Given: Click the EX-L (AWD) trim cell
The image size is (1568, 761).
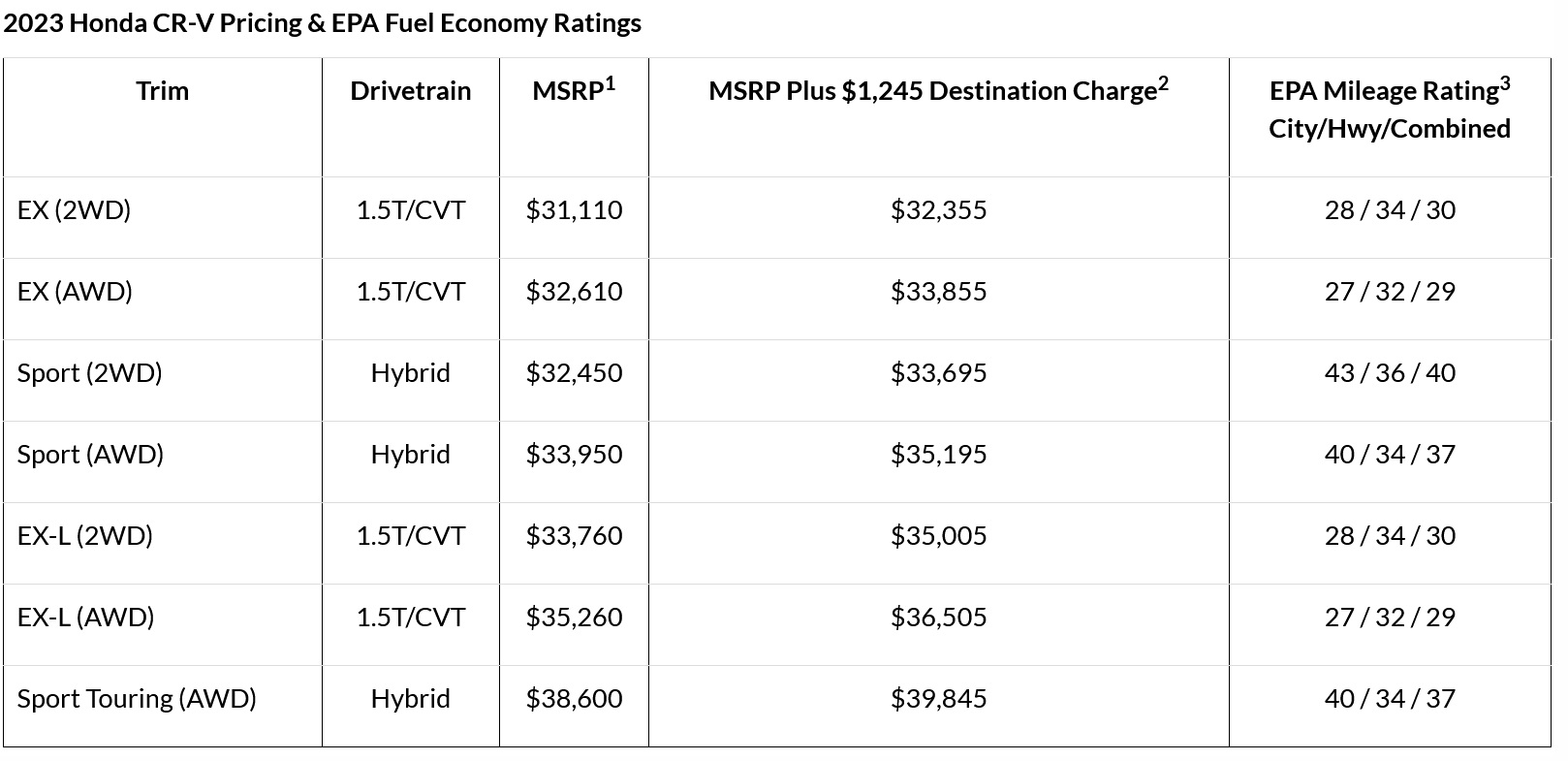Looking at the screenshot, I should (x=85, y=618).
